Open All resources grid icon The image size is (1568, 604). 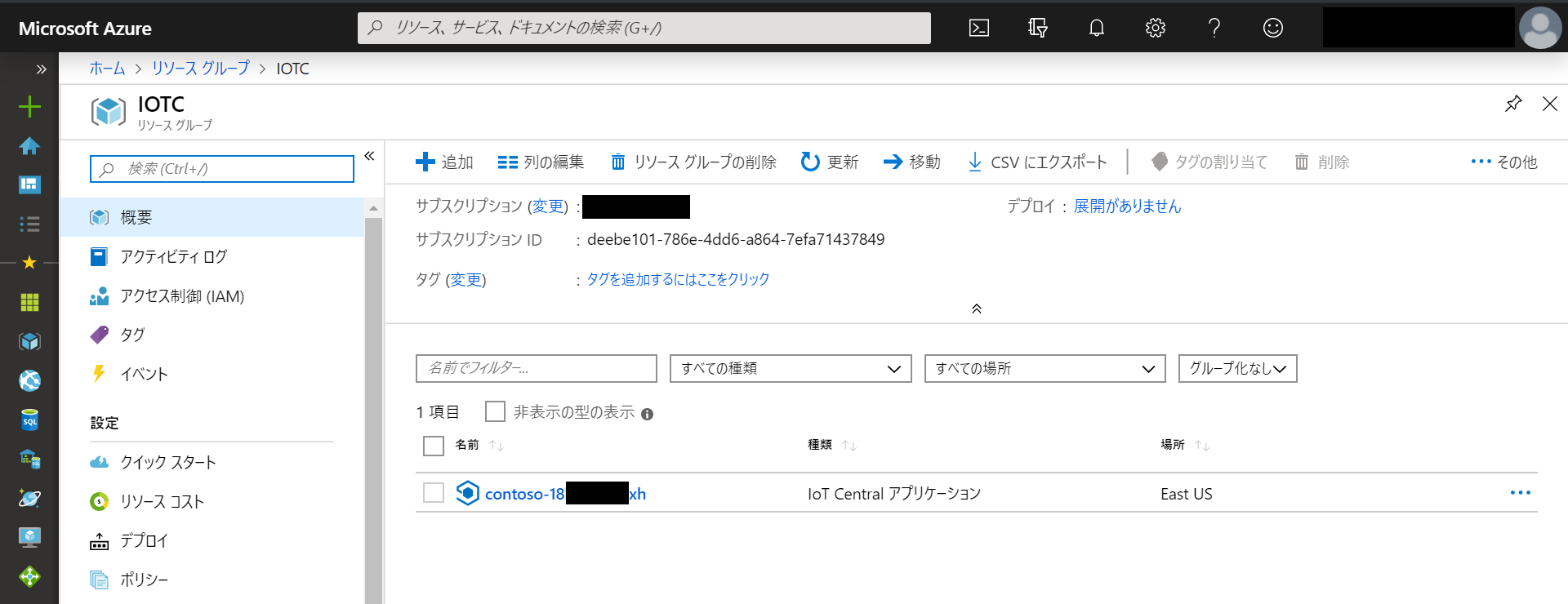[29, 302]
